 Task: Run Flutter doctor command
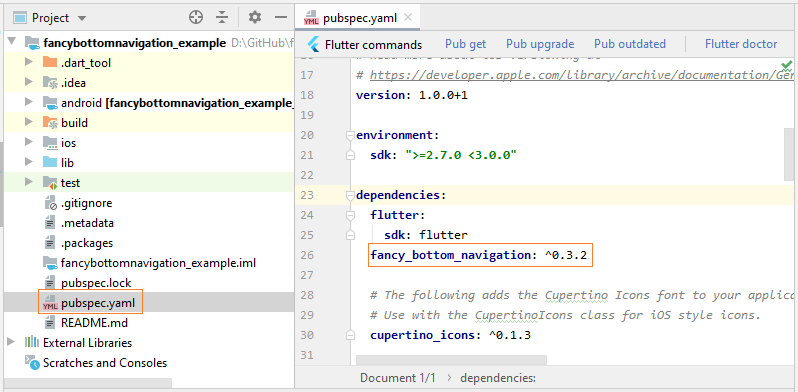click(x=740, y=44)
